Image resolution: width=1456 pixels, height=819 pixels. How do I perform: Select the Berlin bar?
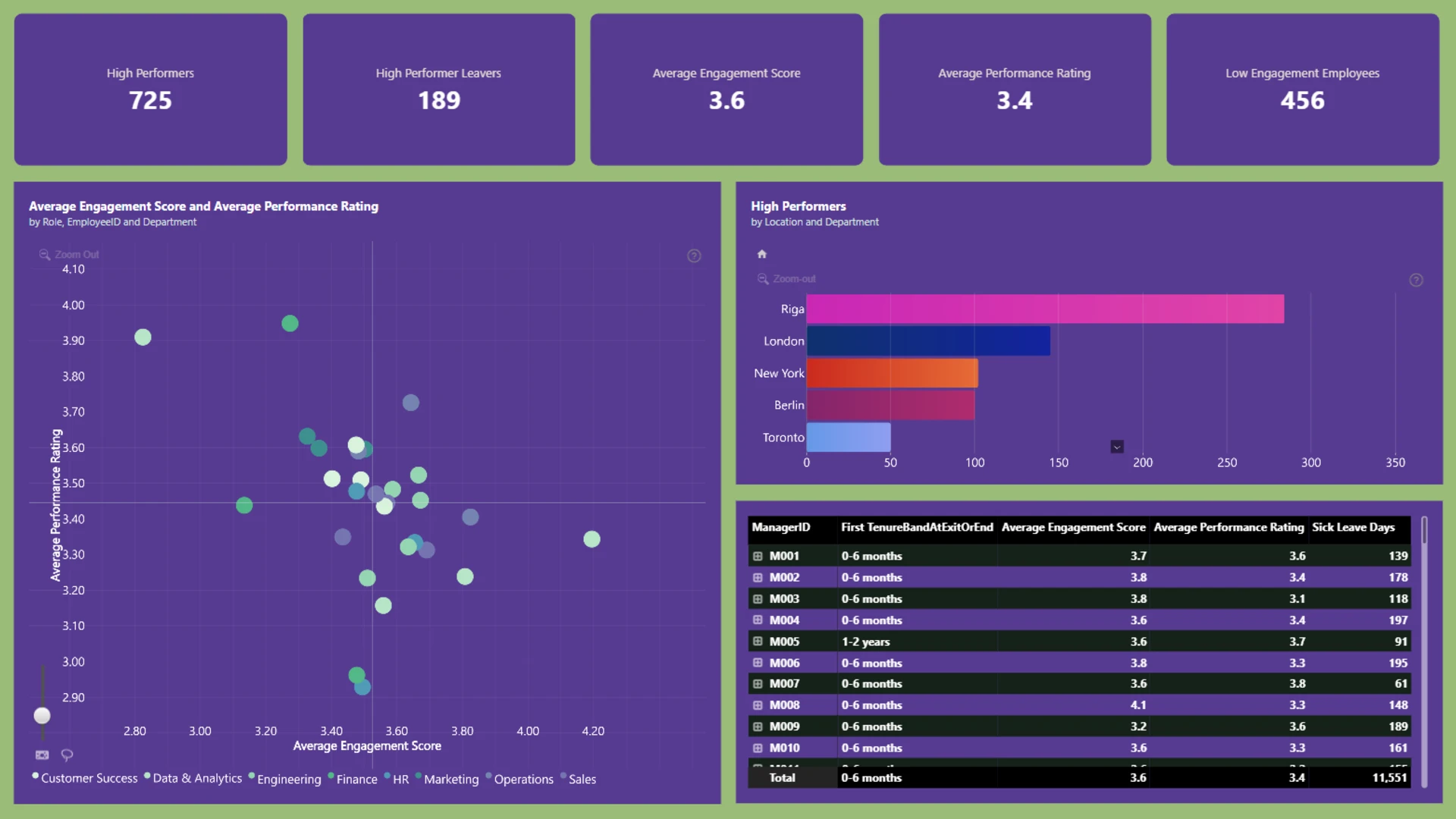pos(890,405)
